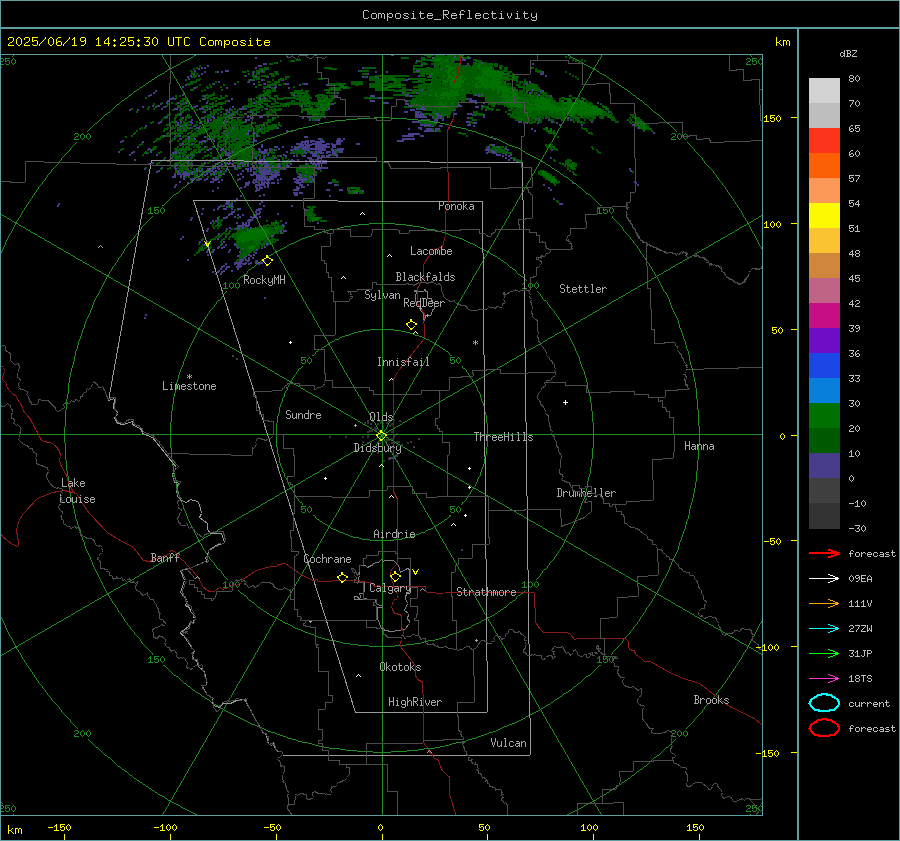Click the Innisfail label
Image resolution: width=900 pixels, height=841 pixels.
pos(403,362)
